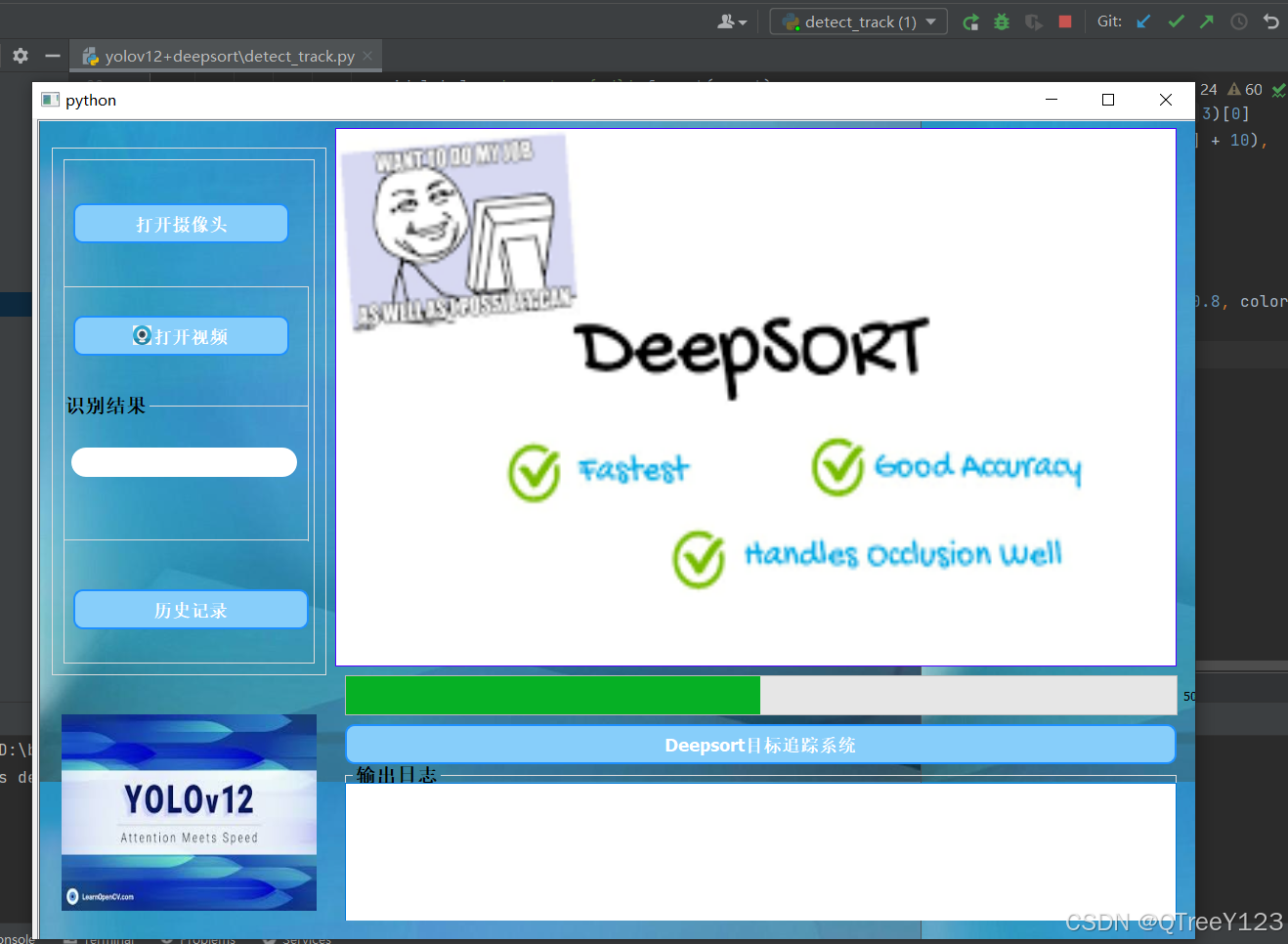Close the detect_track.py editor tab
Viewport: 1288px width, 944px height.
coord(367,56)
